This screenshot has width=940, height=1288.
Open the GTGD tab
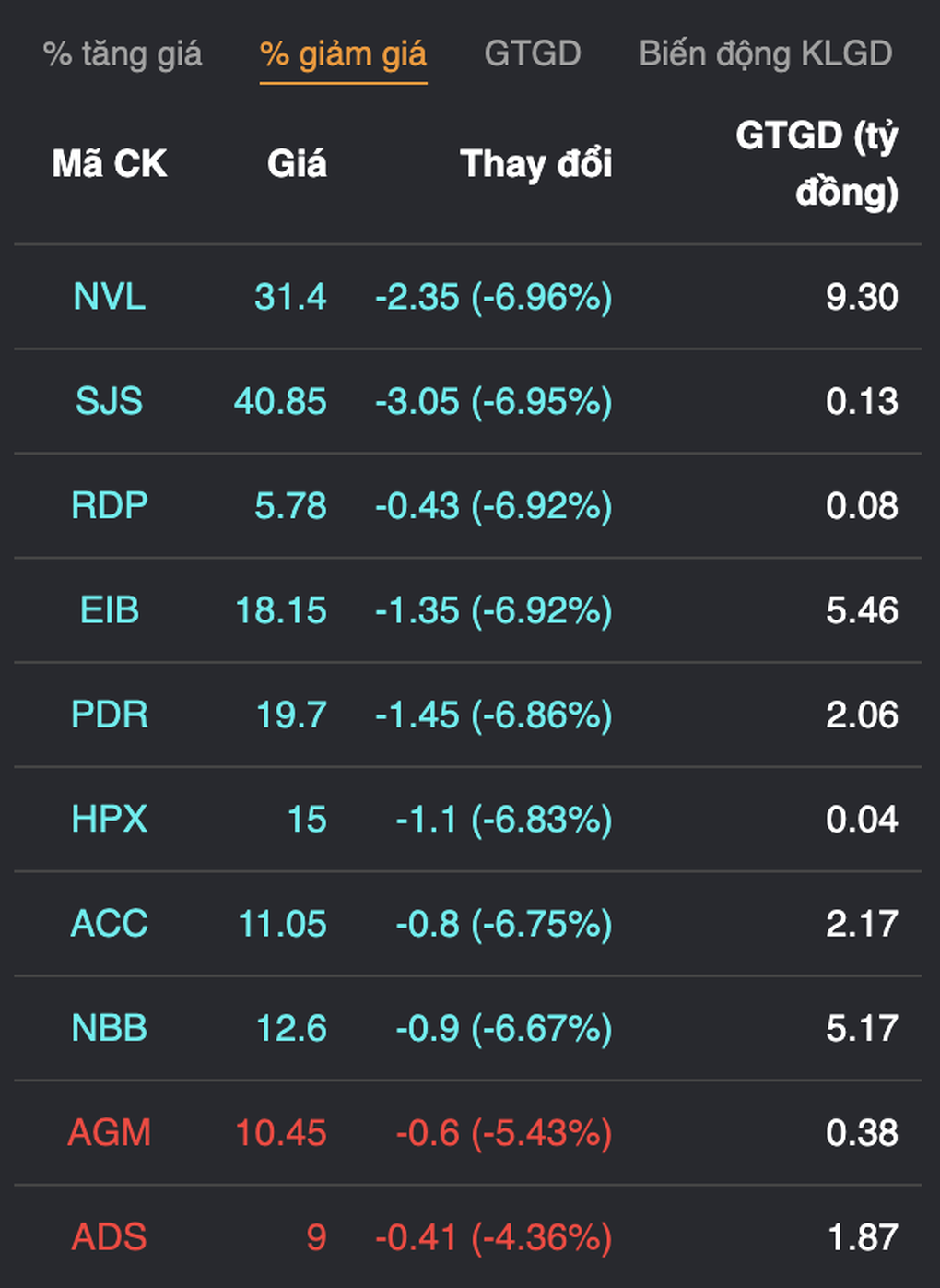(533, 53)
